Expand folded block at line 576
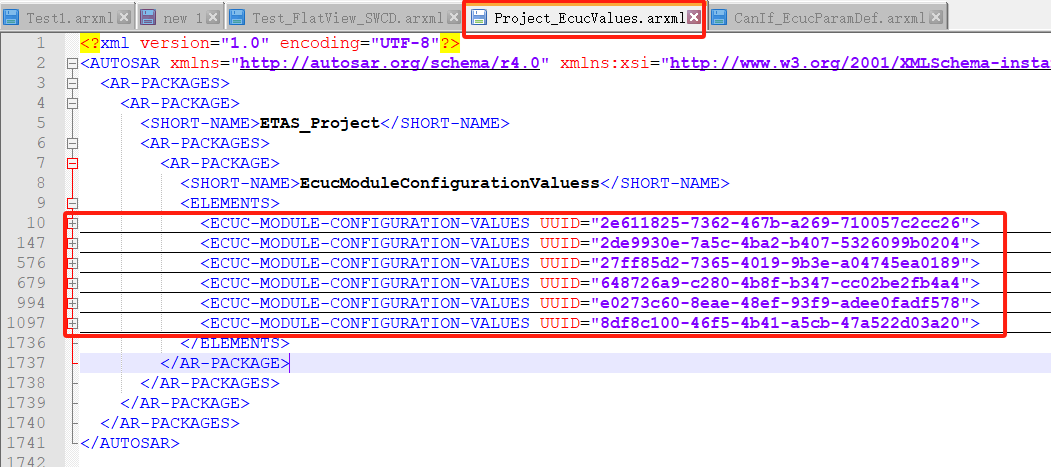This screenshot has width=1051, height=467. click(x=72, y=263)
